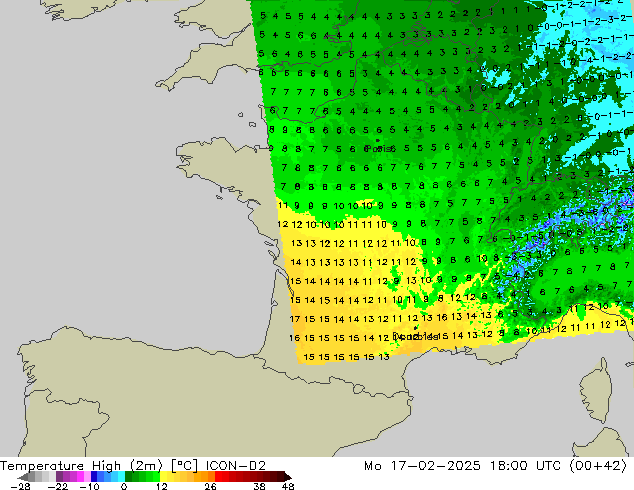634x490 pixels.
Task: Click the Paris city label on the map
Action: pyautogui.click(x=379, y=149)
